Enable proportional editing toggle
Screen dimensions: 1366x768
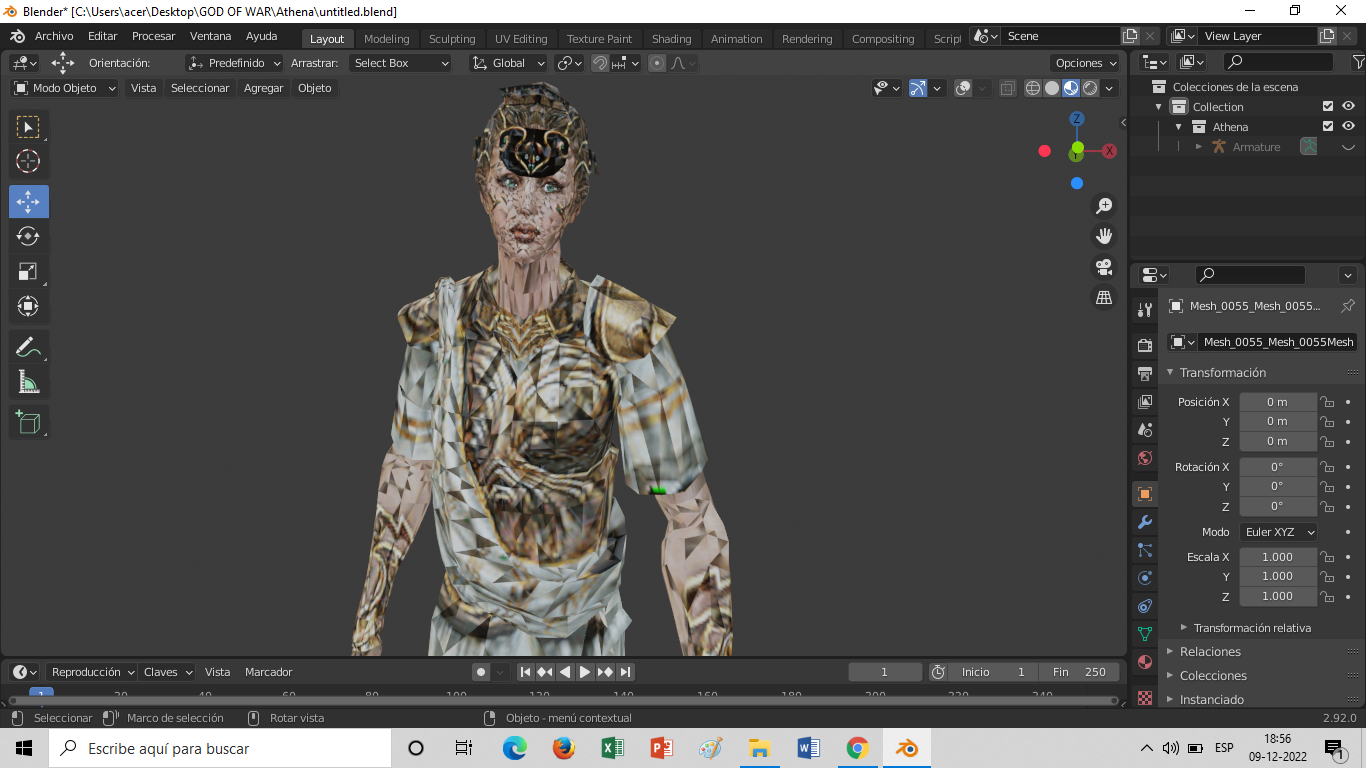coord(657,63)
